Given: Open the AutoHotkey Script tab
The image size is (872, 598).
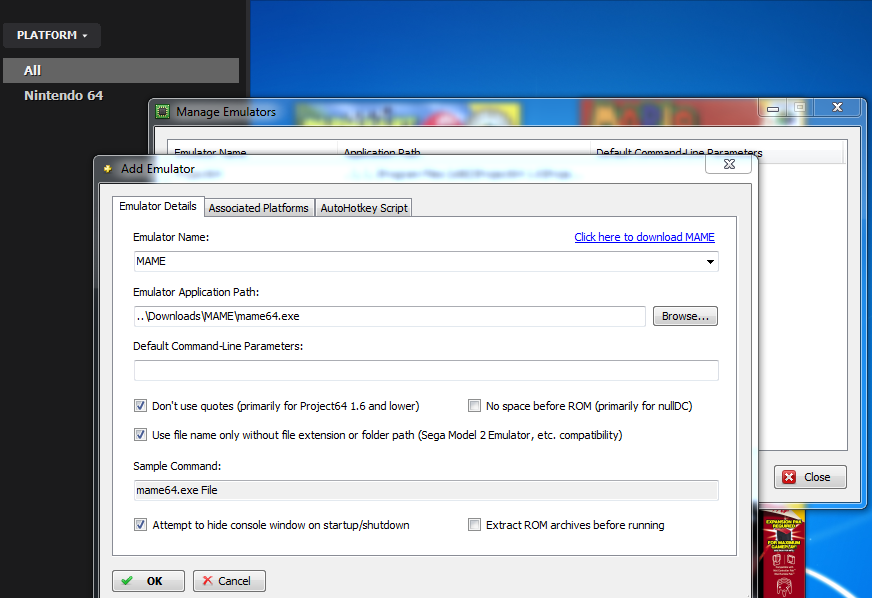Looking at the screenshot, I should click(x=364, y=208).
